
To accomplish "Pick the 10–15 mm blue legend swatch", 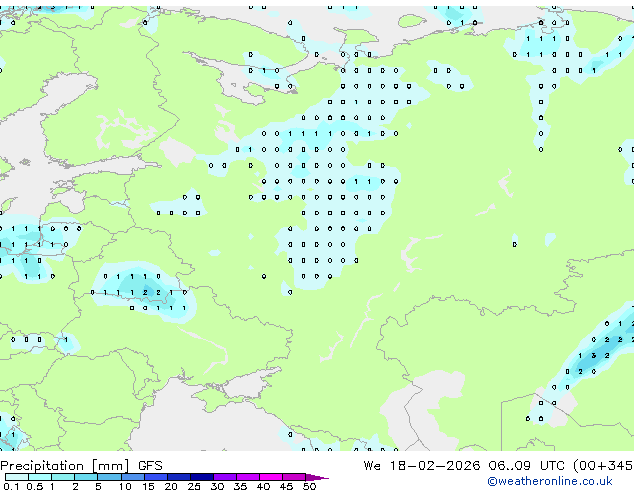I will (x=132, y=477).
